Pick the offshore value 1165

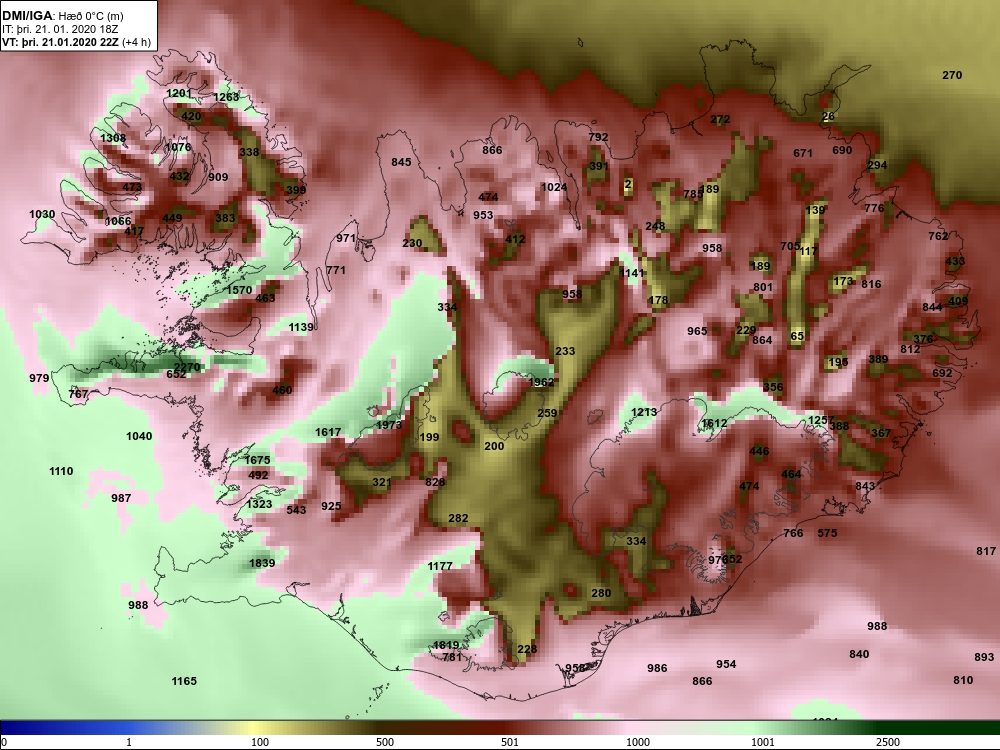click(x=184, y=681)
